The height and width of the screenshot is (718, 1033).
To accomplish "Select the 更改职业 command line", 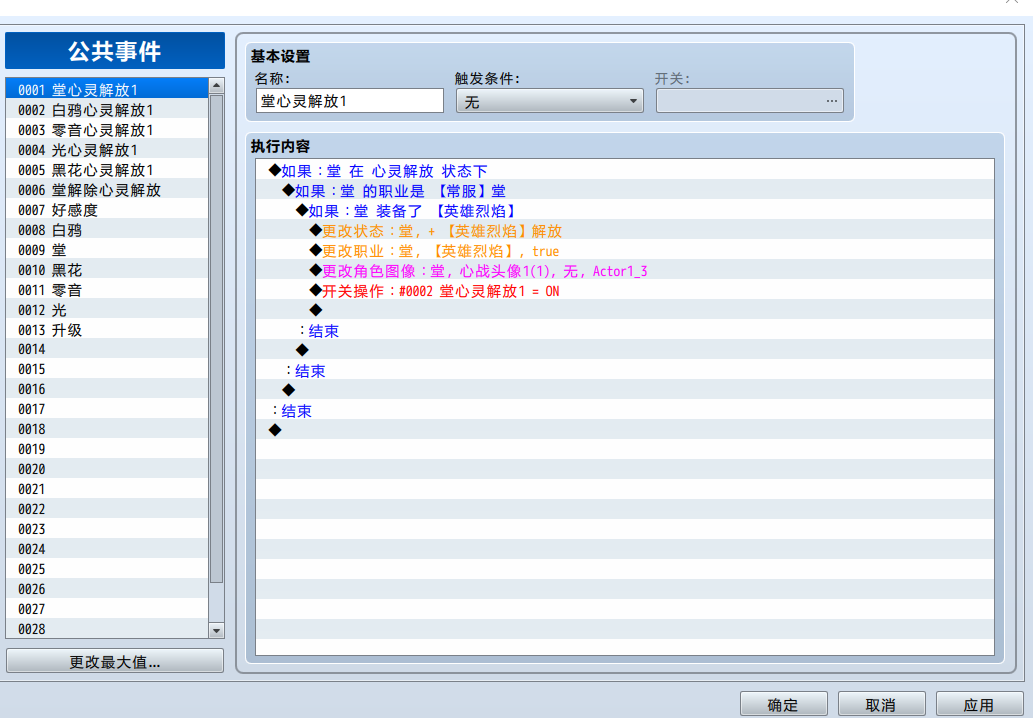I will 625,251.
